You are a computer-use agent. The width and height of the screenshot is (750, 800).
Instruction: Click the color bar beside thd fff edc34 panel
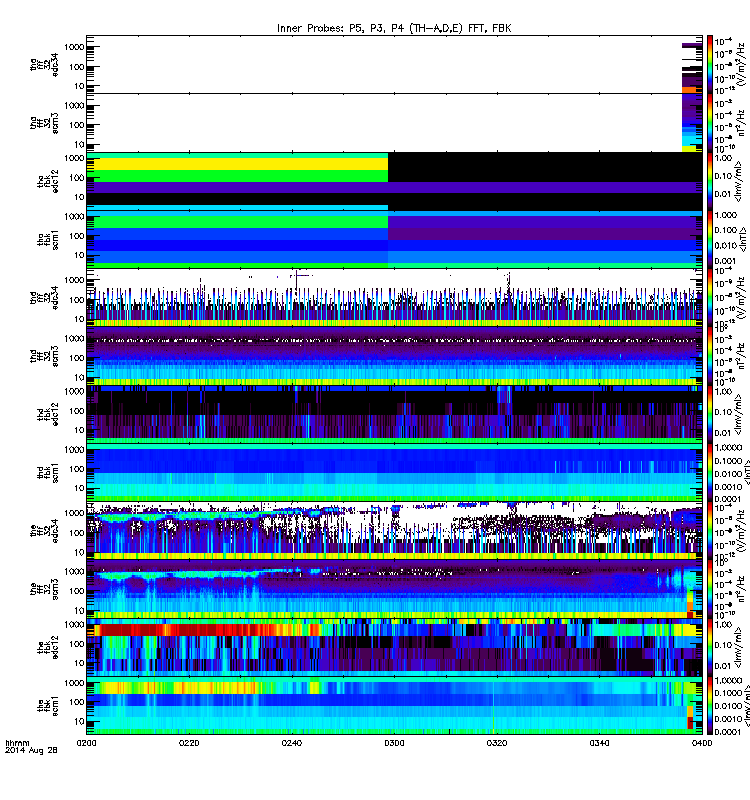tap(710, 297)
